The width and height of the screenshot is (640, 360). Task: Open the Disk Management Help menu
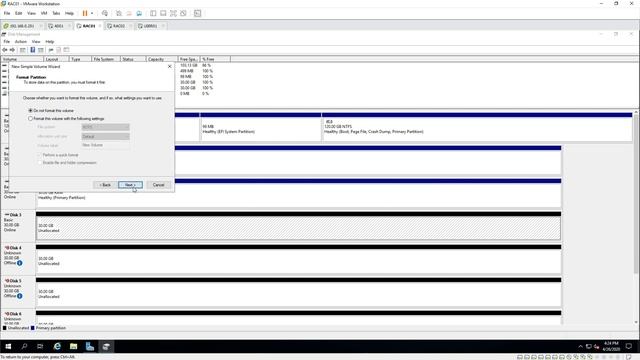(50, 42)
